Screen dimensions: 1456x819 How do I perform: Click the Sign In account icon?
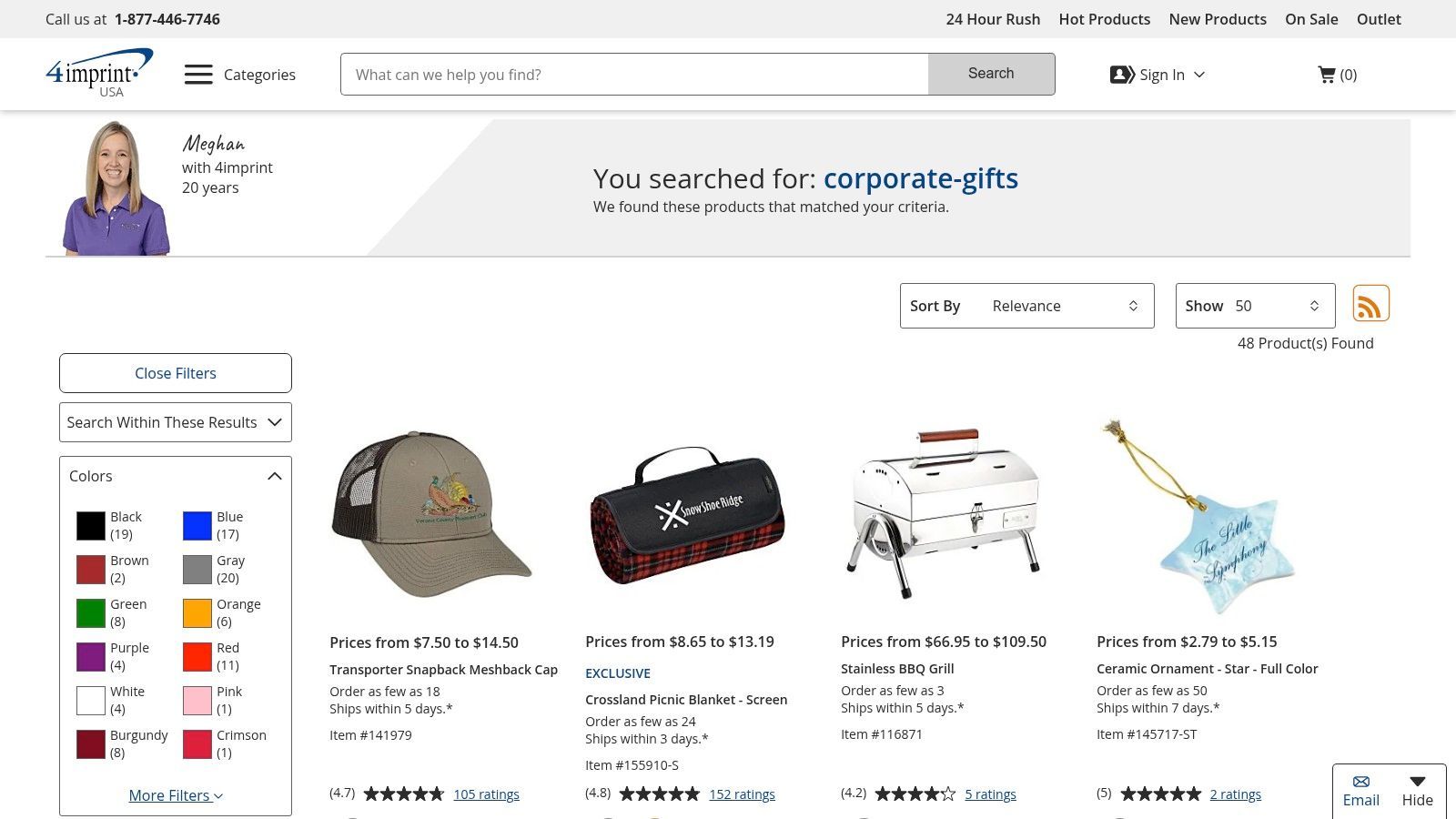[1121, 74]
